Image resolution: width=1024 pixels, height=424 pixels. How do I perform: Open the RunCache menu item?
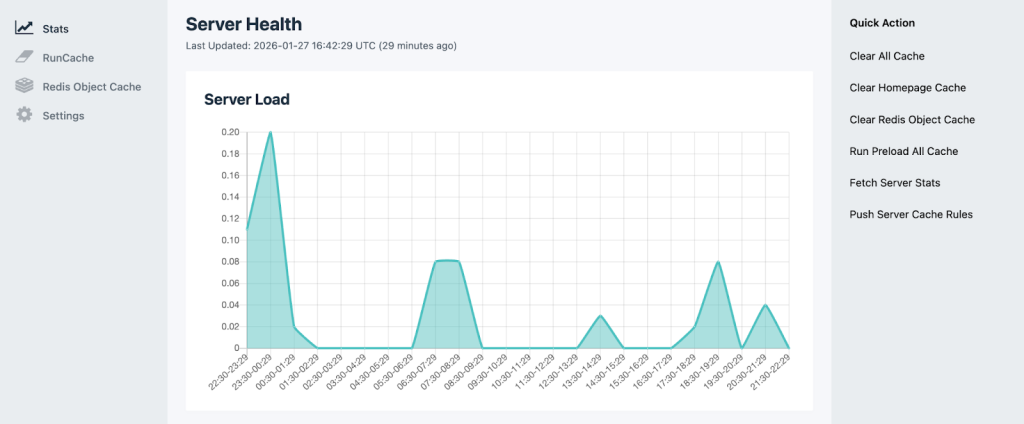pyautogui.click(x=67, y=58)
